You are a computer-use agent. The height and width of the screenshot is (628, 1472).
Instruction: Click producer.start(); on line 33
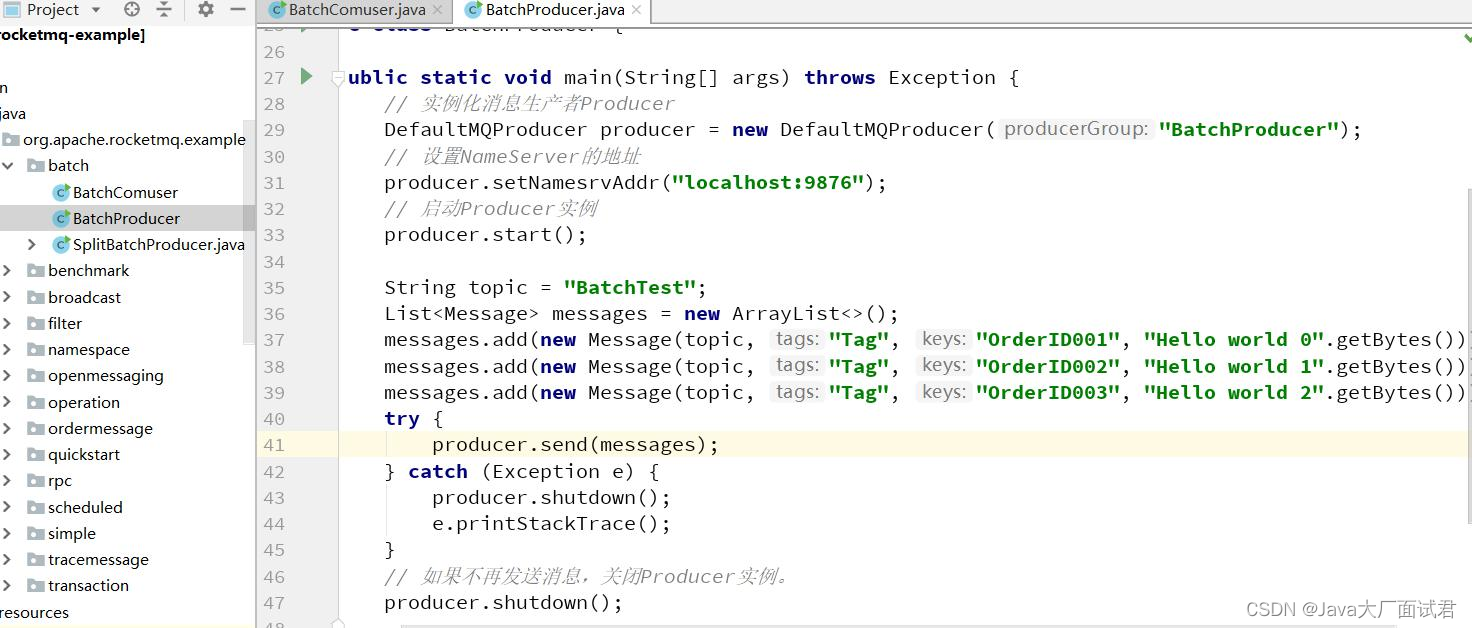tap(485, 235)
